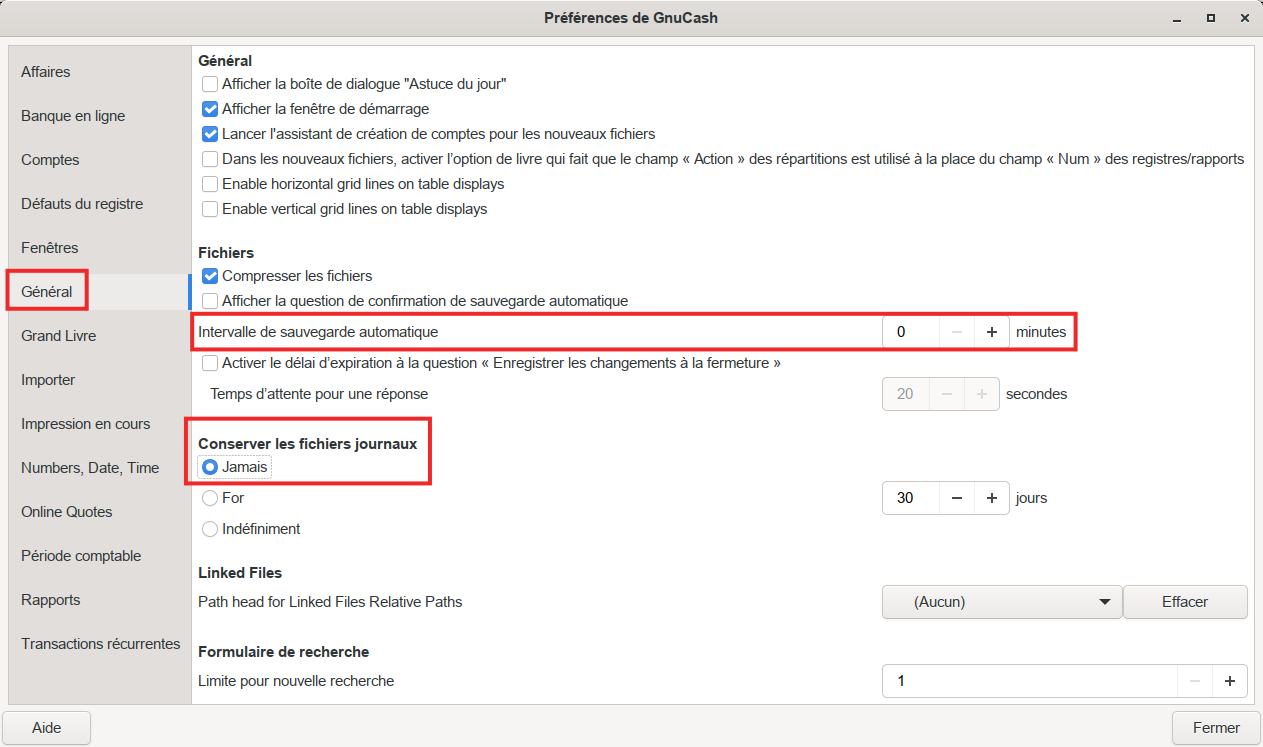Screen dimensions: 1263x747
Task: Click the "Aide" help button
Action: [47, 728]
